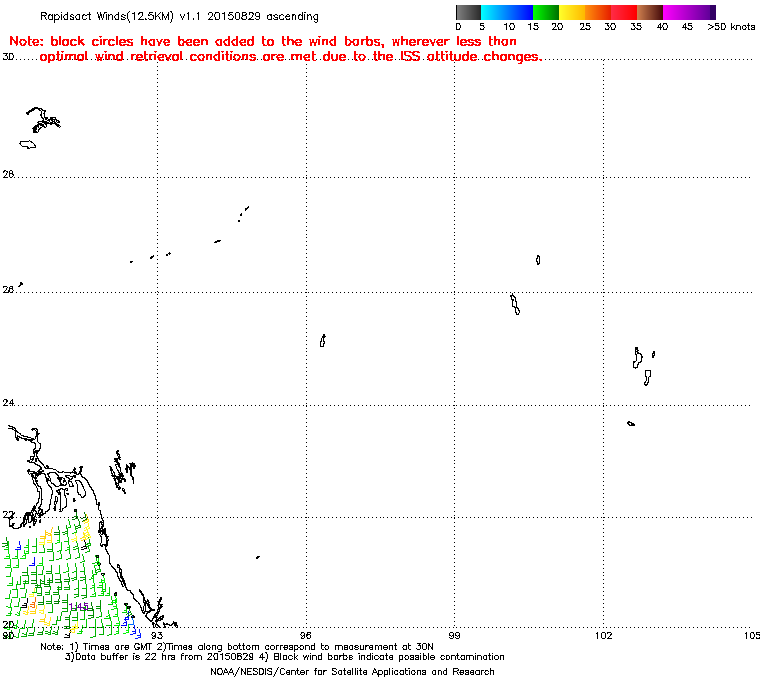Viewport: 760px width, 688px height.
Task: Click the '>50 knots' legend label
Action: point(731,27)
